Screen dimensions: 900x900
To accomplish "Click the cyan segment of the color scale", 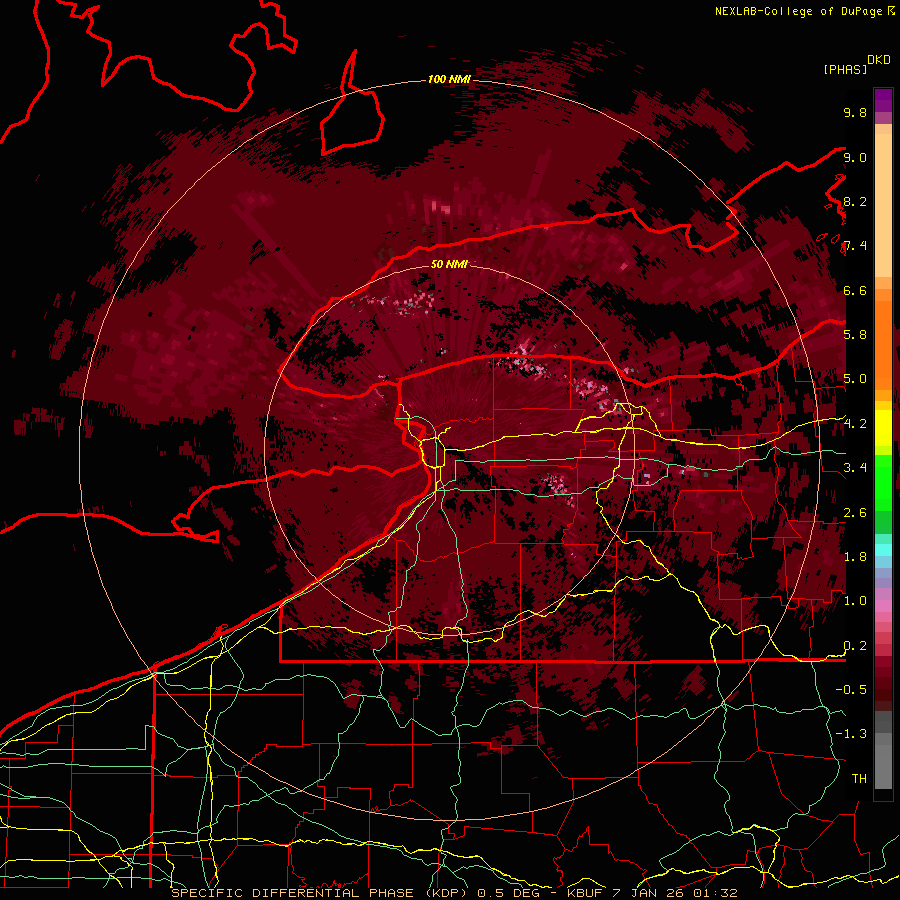I will (883, 550).
